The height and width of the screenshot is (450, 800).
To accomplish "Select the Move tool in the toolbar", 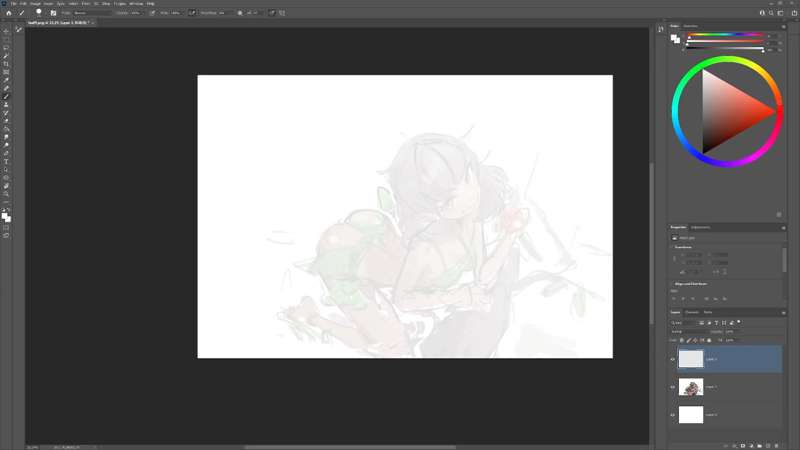I will point(6,31).
